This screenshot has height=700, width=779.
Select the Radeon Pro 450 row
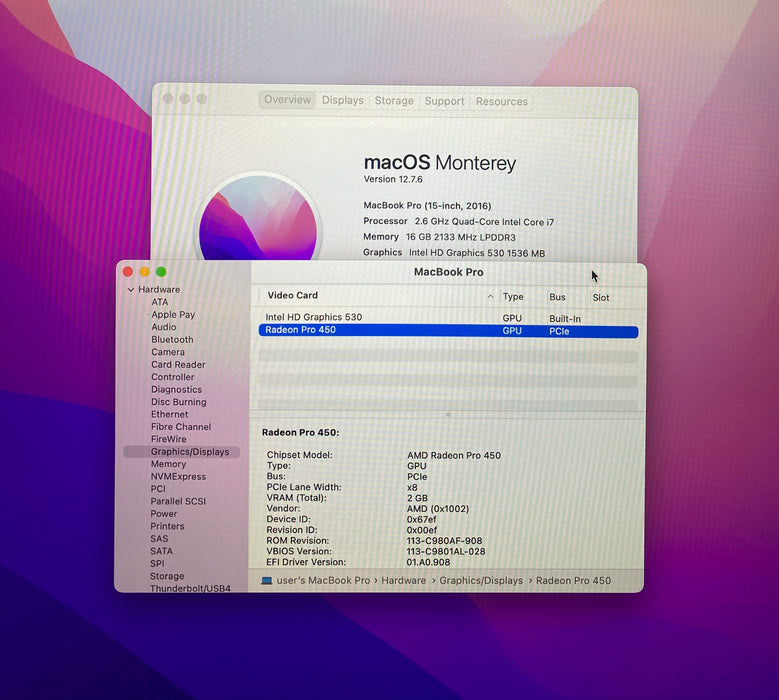(448, 331)
